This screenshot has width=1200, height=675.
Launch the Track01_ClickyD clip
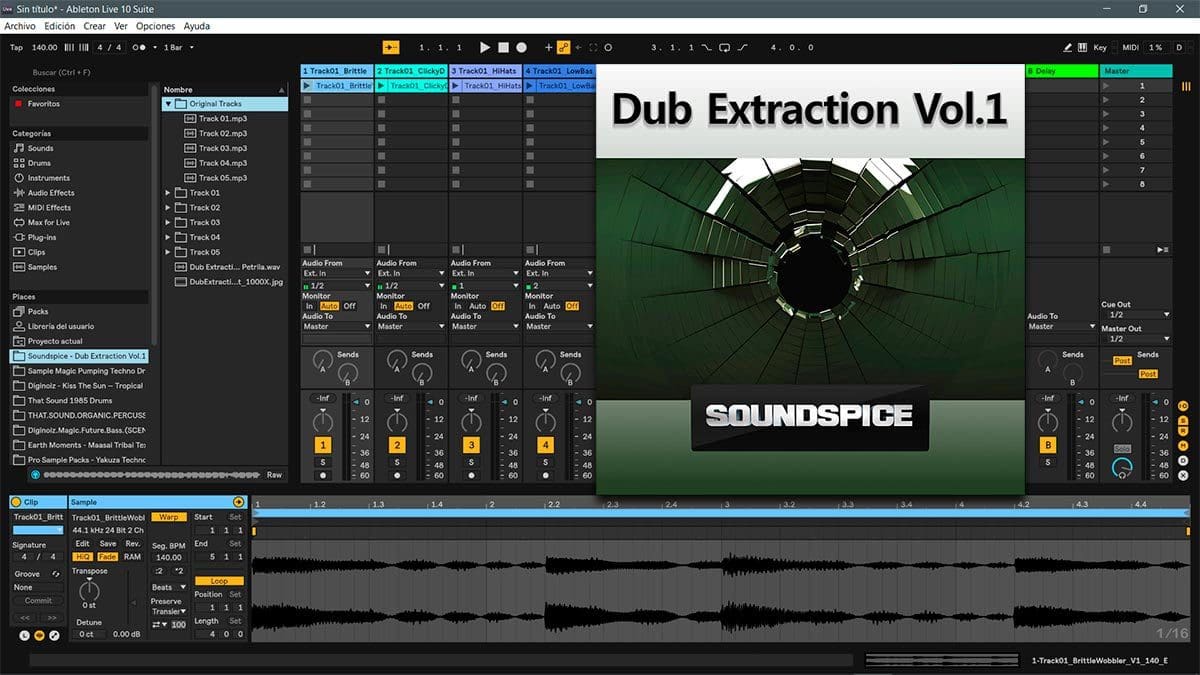[382, 86]
